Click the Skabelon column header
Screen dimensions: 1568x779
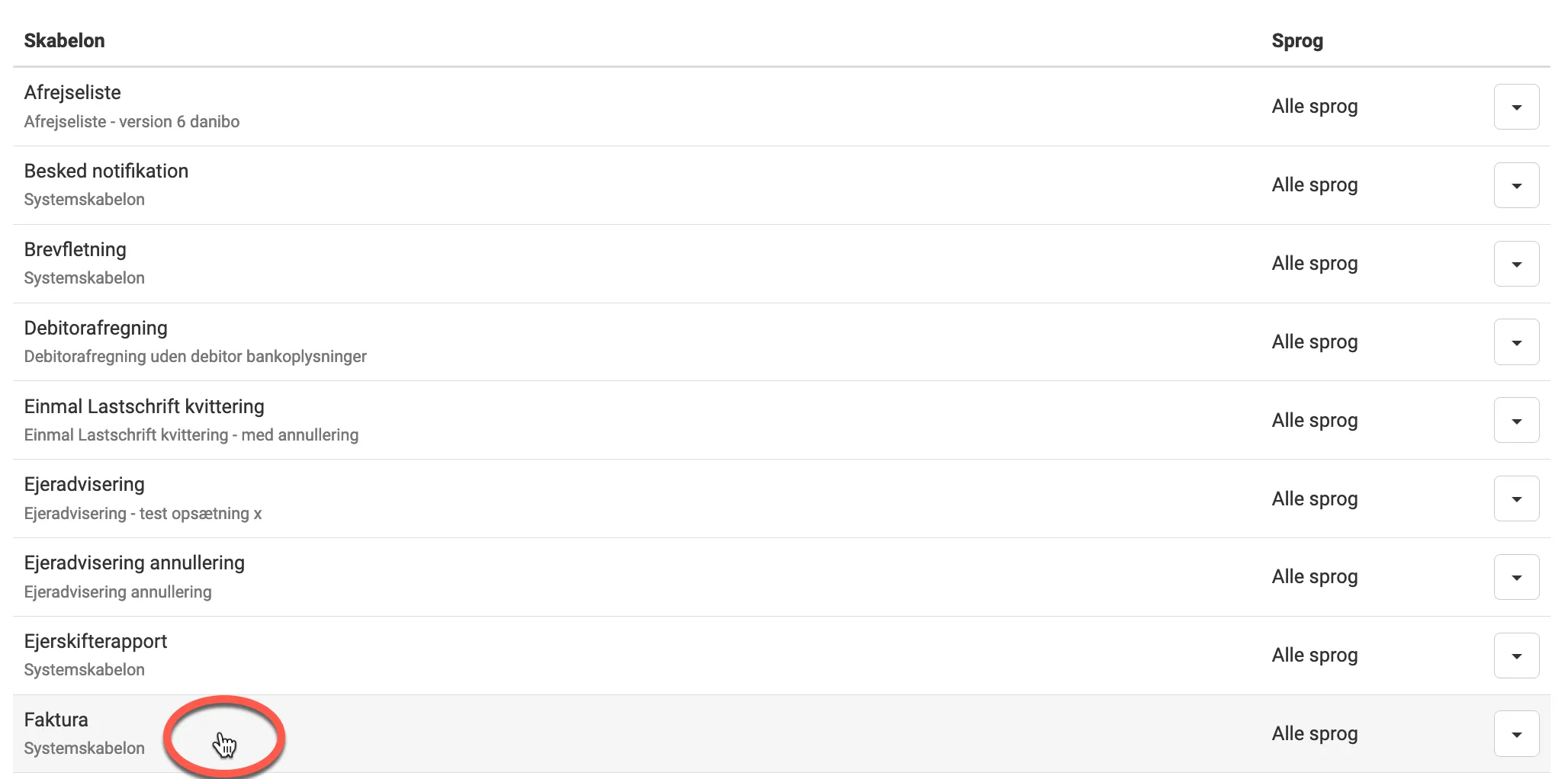pos(64,41)
